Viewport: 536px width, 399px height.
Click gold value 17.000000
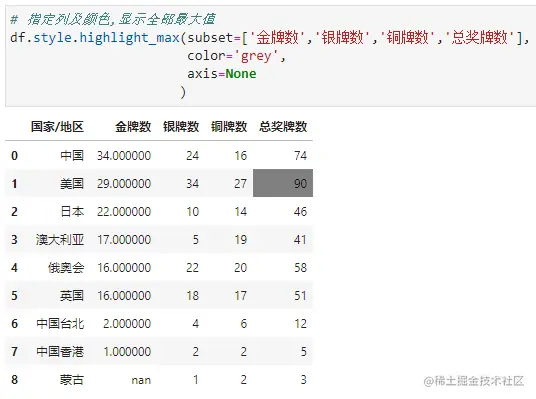point(124,240)
